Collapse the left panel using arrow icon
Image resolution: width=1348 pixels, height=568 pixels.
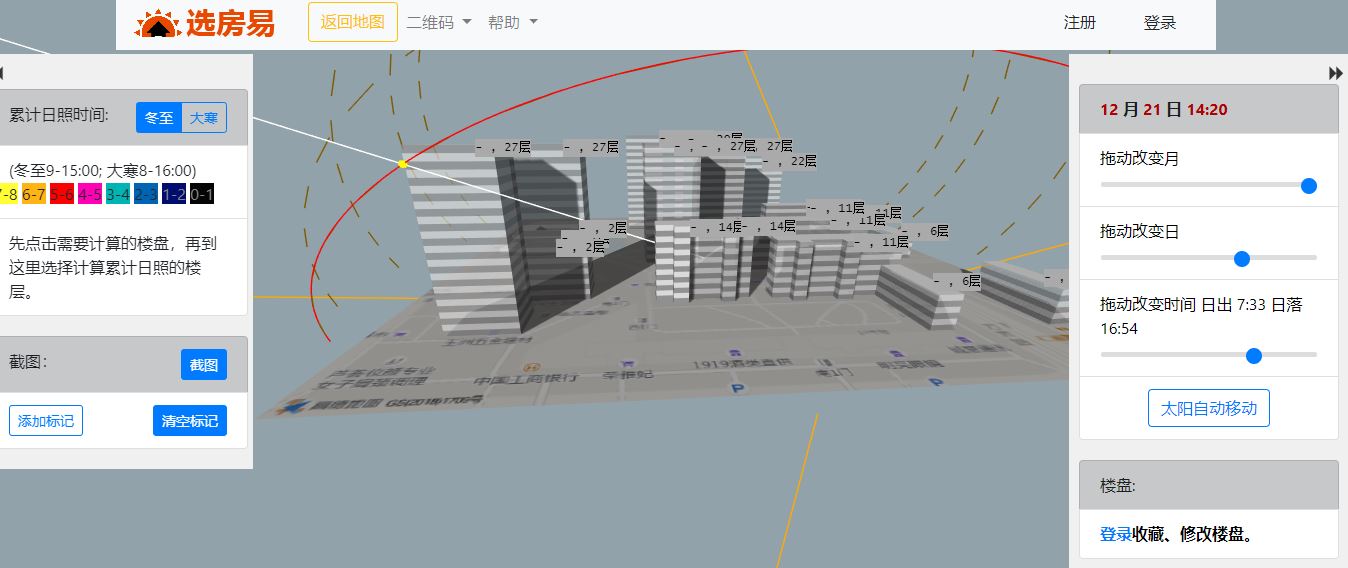point(2,73)
